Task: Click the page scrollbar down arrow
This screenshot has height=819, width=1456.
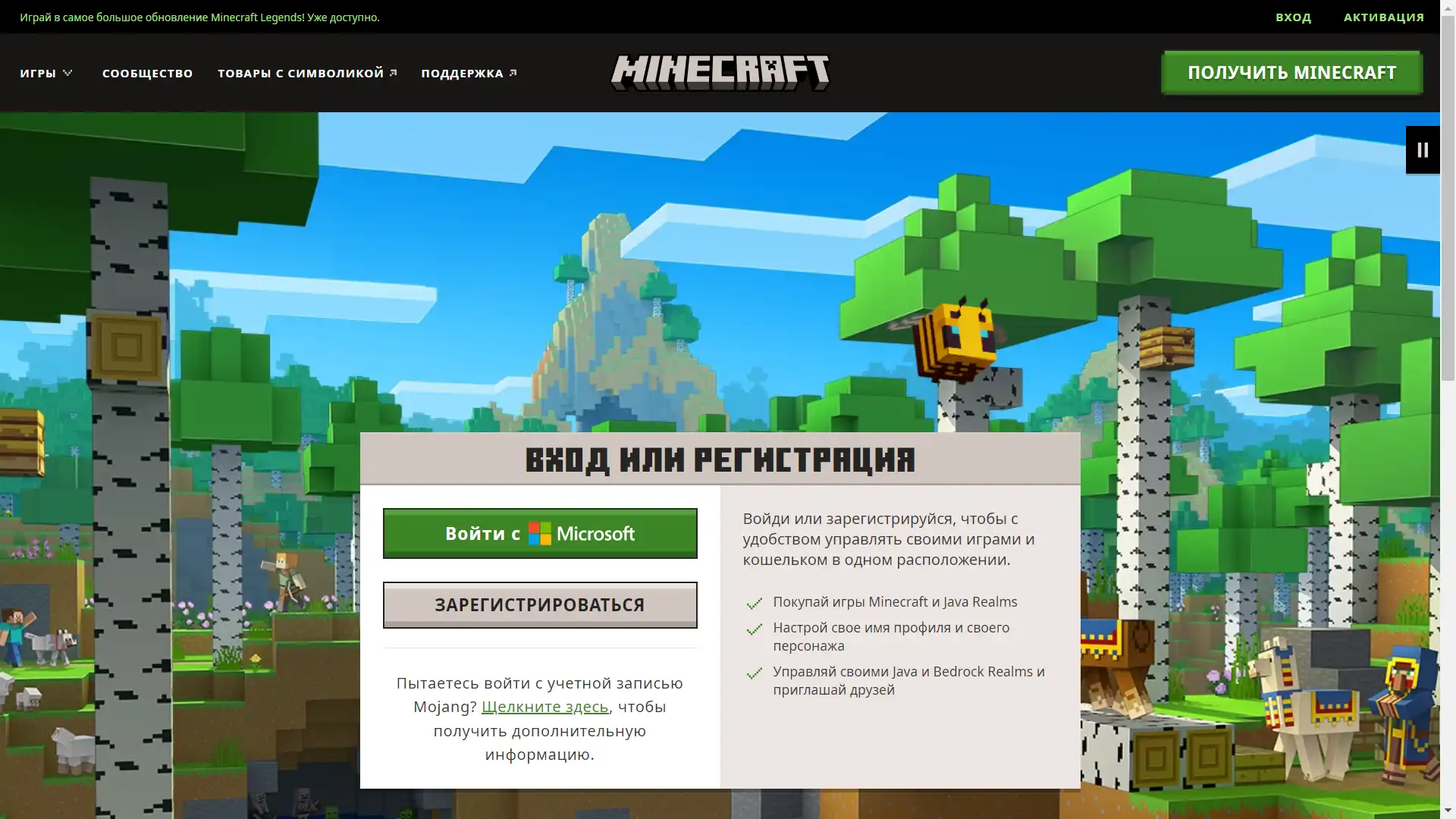Action: pyautogui.click(x=1448, y=811)
